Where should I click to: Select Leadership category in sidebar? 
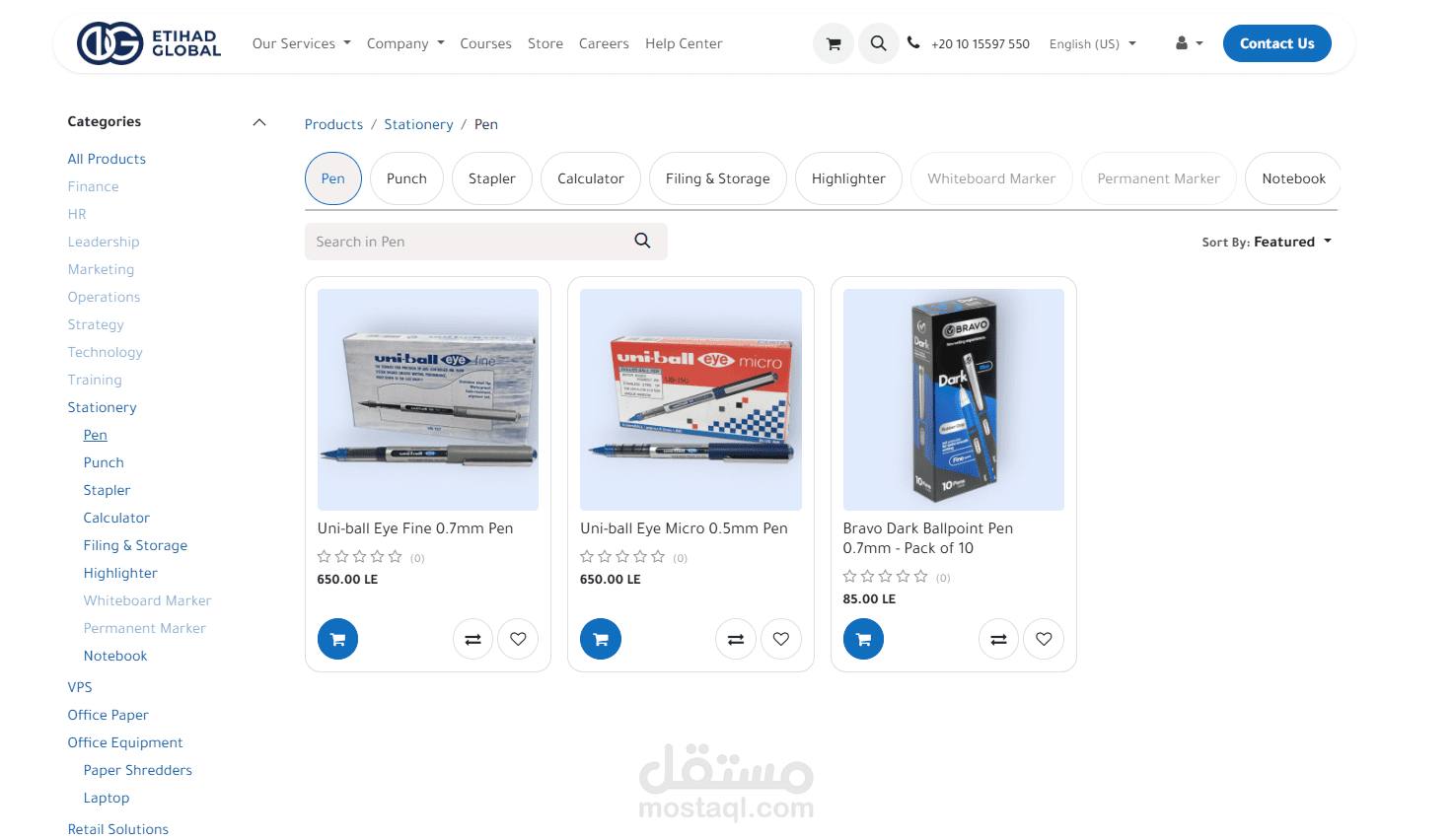(x=104, y=242)
